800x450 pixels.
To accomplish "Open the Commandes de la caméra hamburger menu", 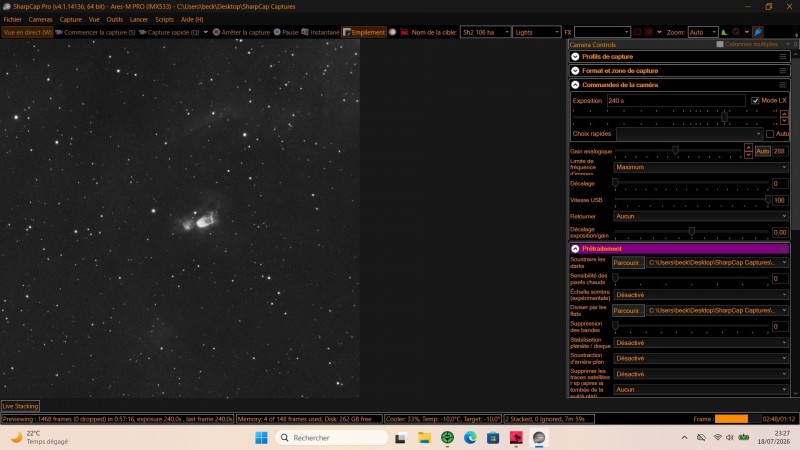I will point(783,85).
